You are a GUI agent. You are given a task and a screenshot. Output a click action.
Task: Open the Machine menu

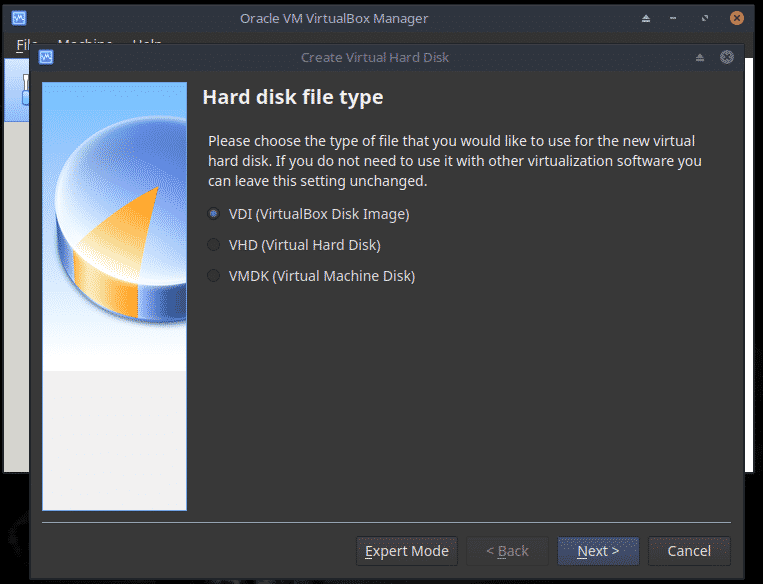point(84,43)
